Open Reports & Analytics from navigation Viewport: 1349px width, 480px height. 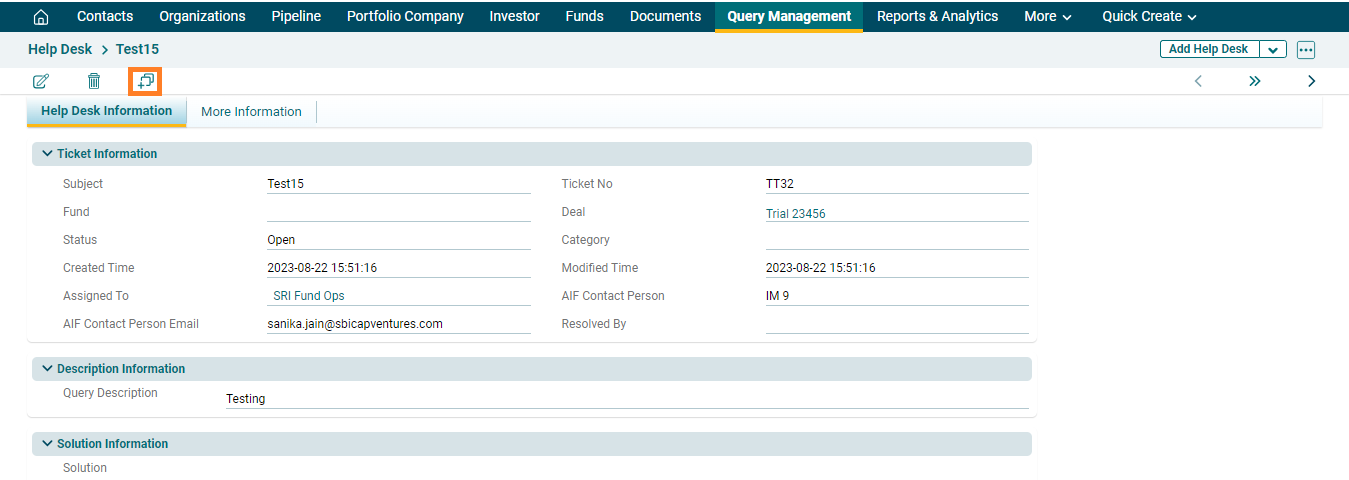(937, 16)
